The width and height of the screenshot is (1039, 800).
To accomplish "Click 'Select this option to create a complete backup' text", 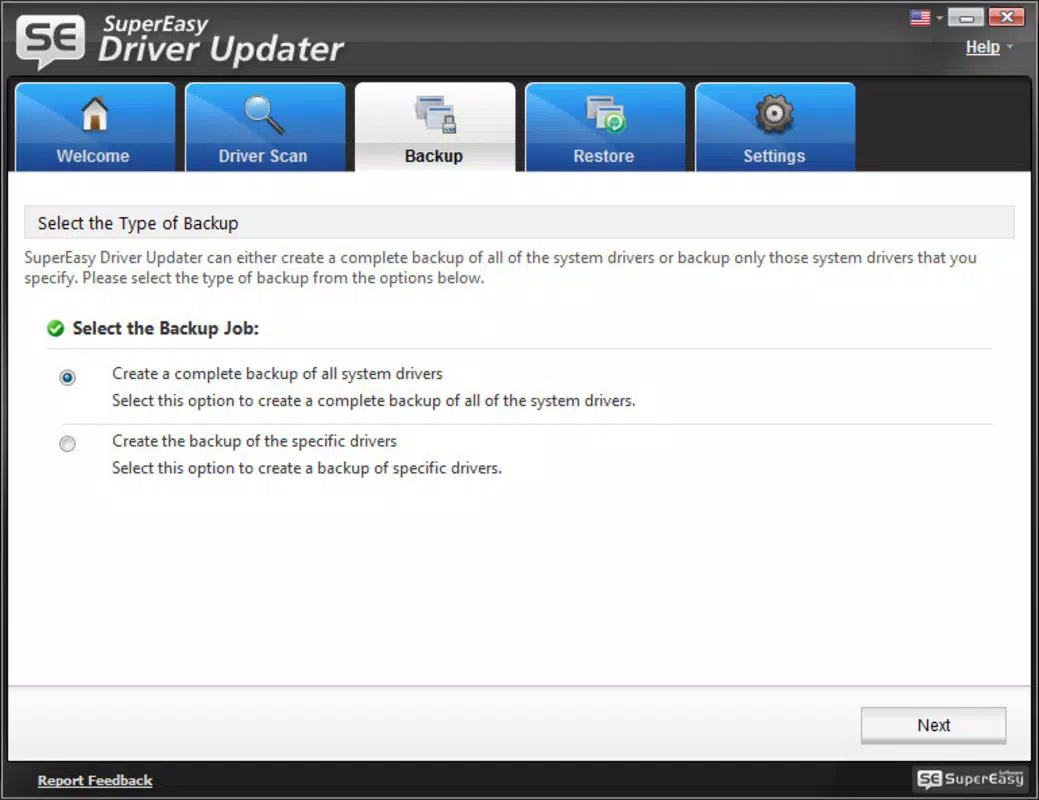I will (x=374, y=400).
